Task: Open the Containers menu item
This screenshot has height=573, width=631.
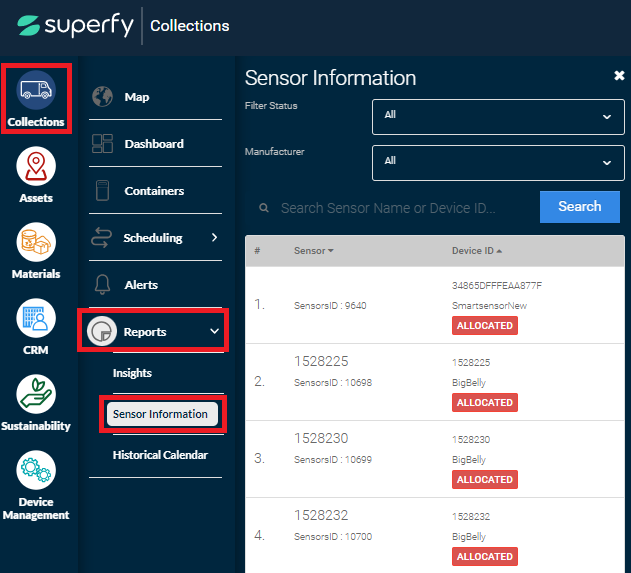Action: pyautogui.click(x=155, y=191)
